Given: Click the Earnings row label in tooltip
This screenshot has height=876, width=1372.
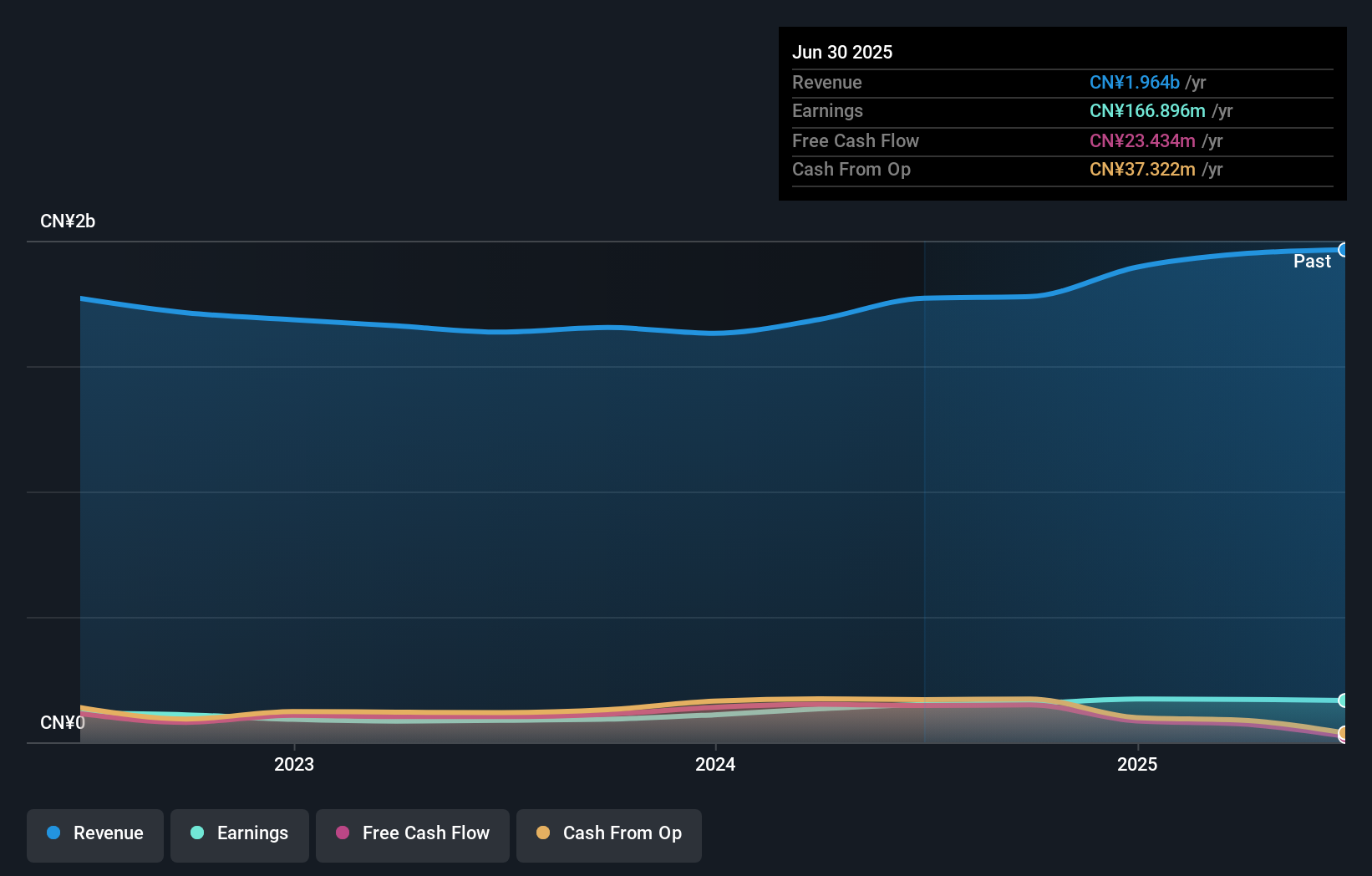Looking at the screenshot, I should (x=827, y=111).
